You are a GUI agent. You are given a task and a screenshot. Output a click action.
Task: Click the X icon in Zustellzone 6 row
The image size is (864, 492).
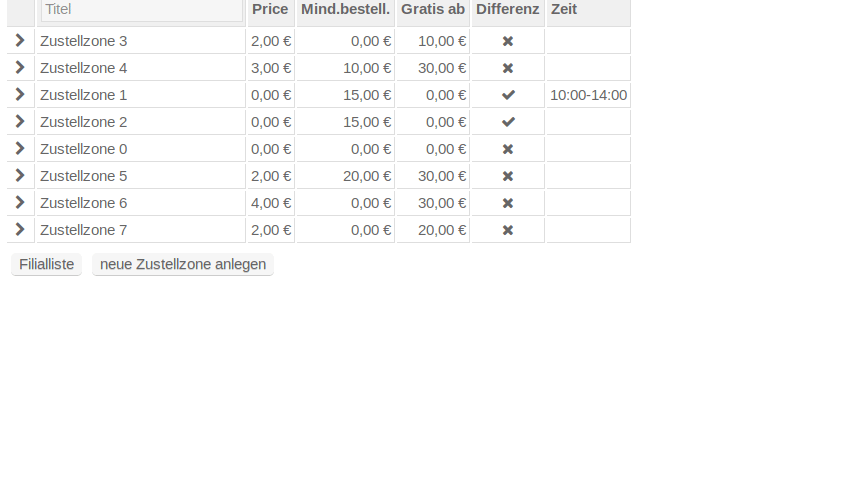tap(508, 203)
